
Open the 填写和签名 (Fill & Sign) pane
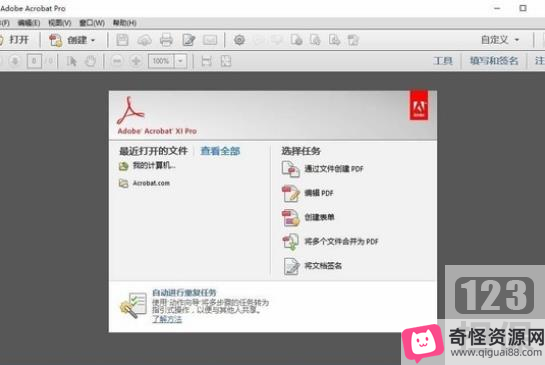click(494, 61)
